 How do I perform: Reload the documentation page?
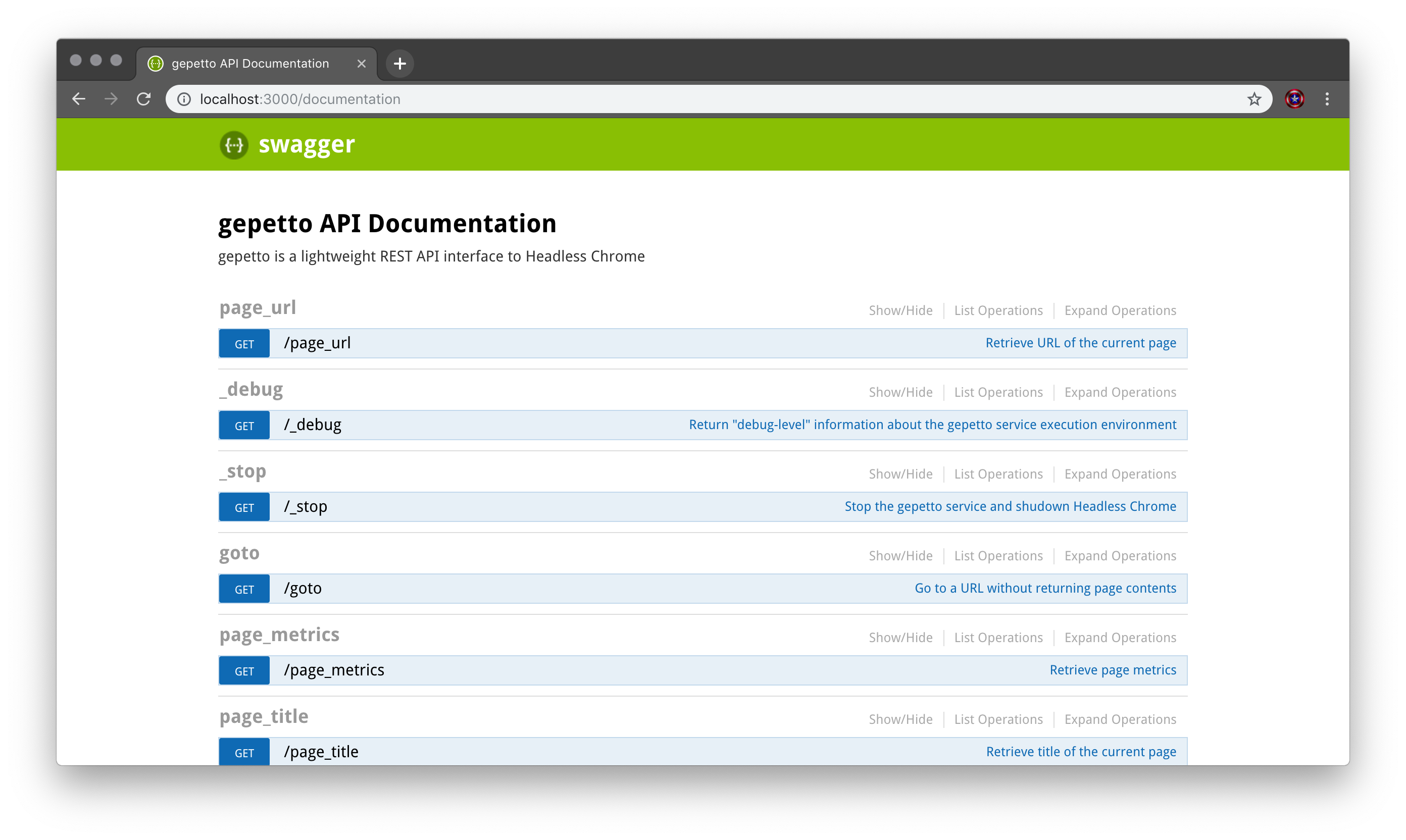pyautogui.click(x=144, y=99)
